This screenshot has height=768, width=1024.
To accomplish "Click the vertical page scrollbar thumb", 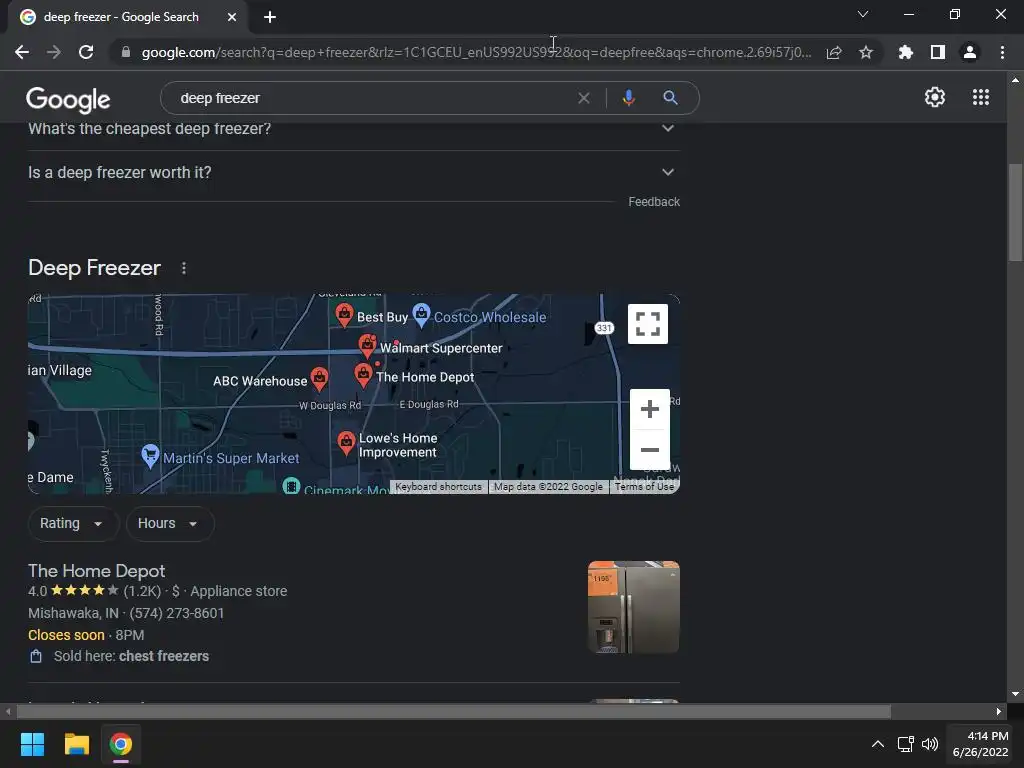I will tap(1015, 212).
